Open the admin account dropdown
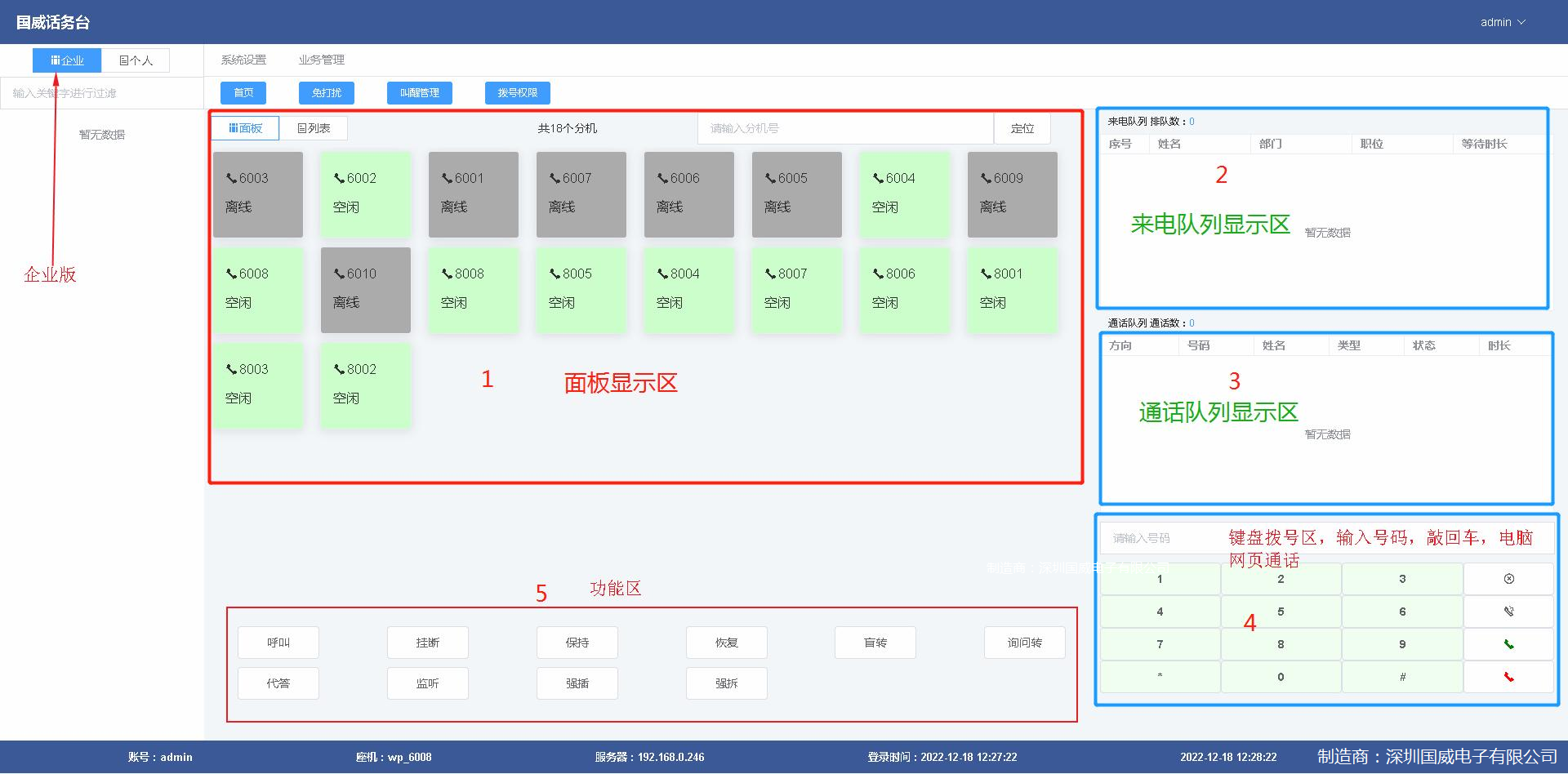Image resolution: width=1568 pixels, height=774 pixels. click(x=1503, y=22)
